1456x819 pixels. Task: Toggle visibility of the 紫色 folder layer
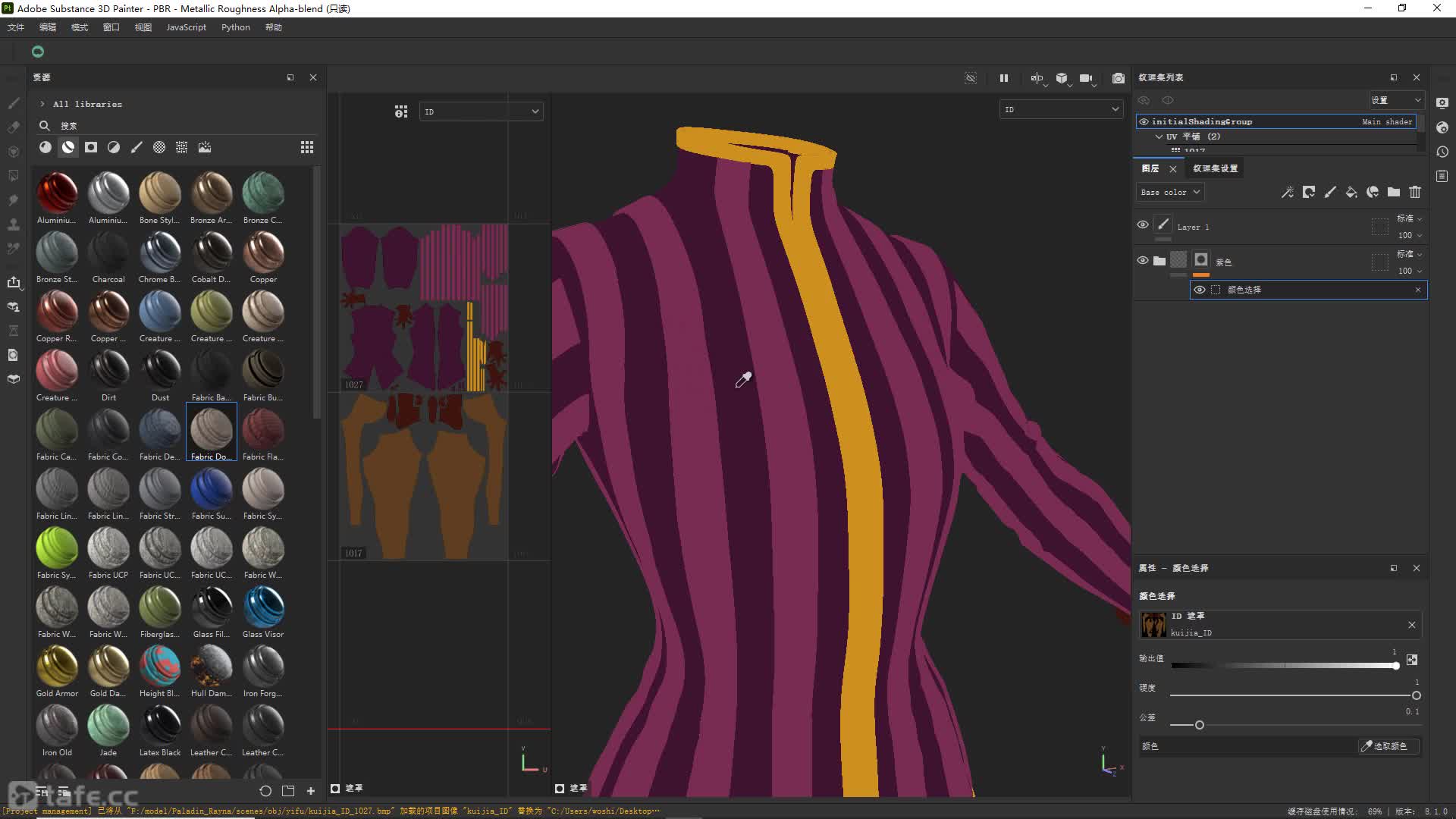(1143, 261)
